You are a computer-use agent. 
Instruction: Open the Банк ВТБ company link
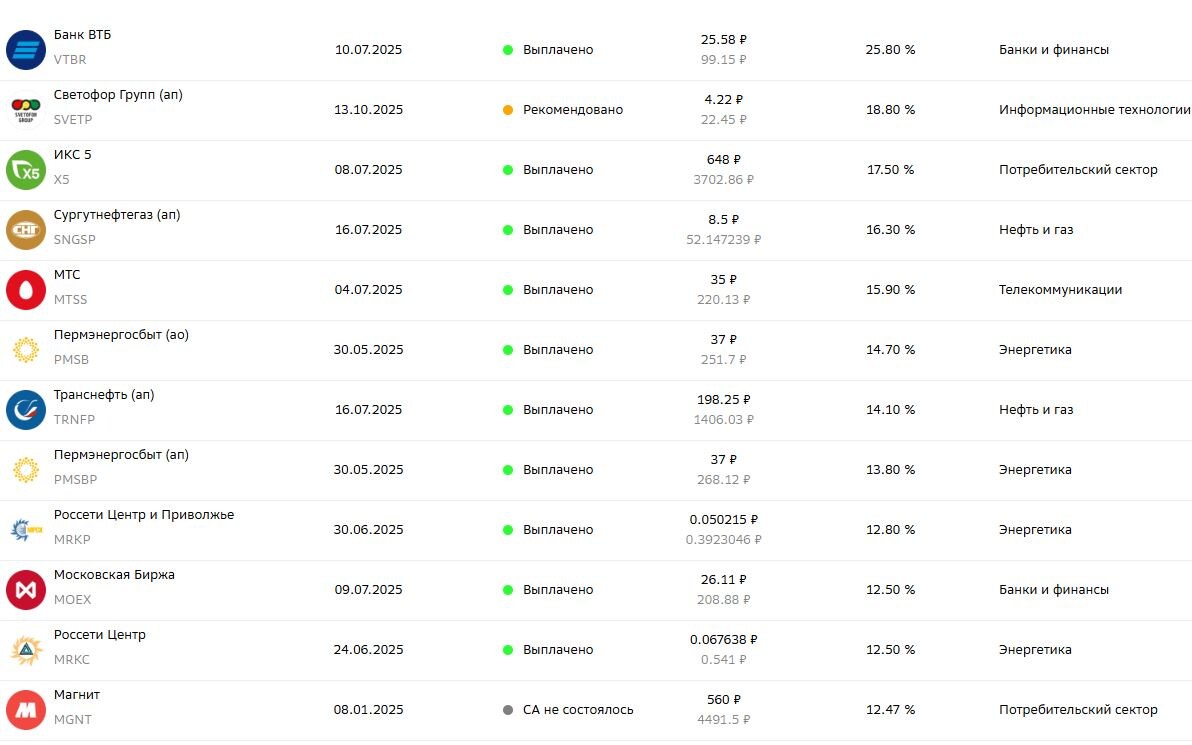tap(82, 35)
